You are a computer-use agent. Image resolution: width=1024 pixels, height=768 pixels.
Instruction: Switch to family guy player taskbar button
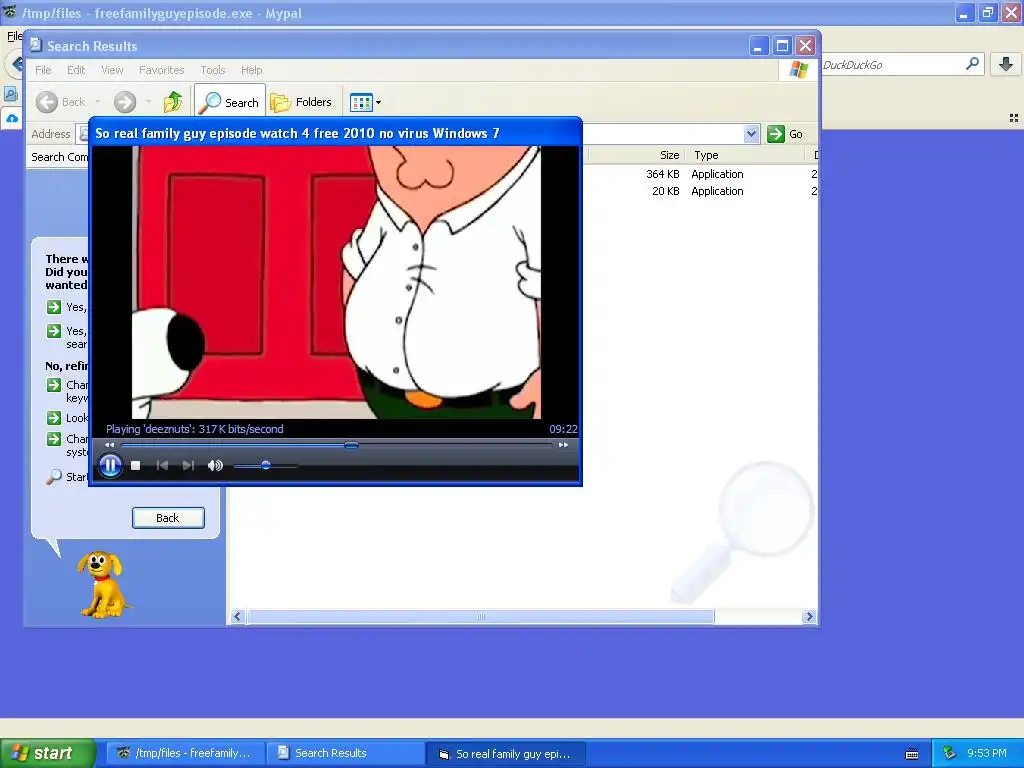click(x=505, y=754)
